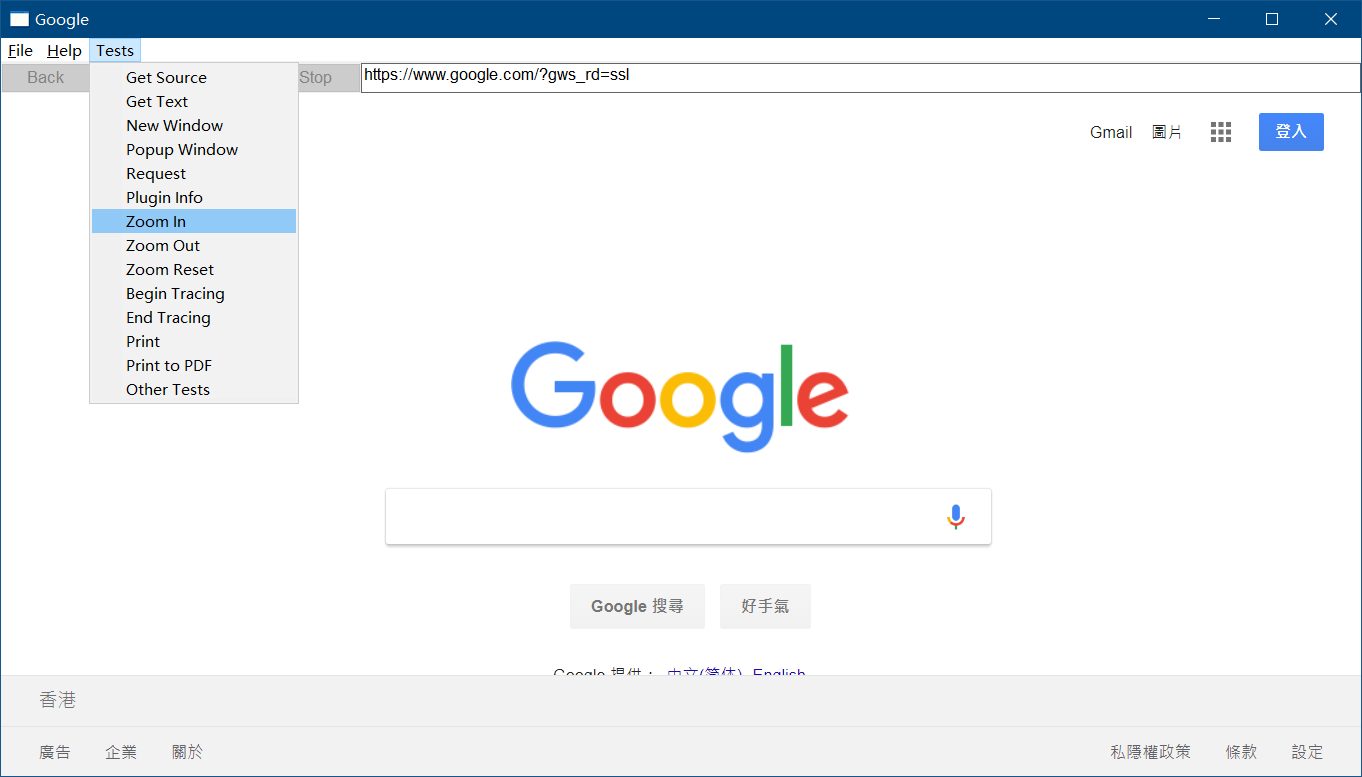Viewport: 1362px width, 777px height.
Task: Select Popup Window menu entry
Action: coord(194,150)
